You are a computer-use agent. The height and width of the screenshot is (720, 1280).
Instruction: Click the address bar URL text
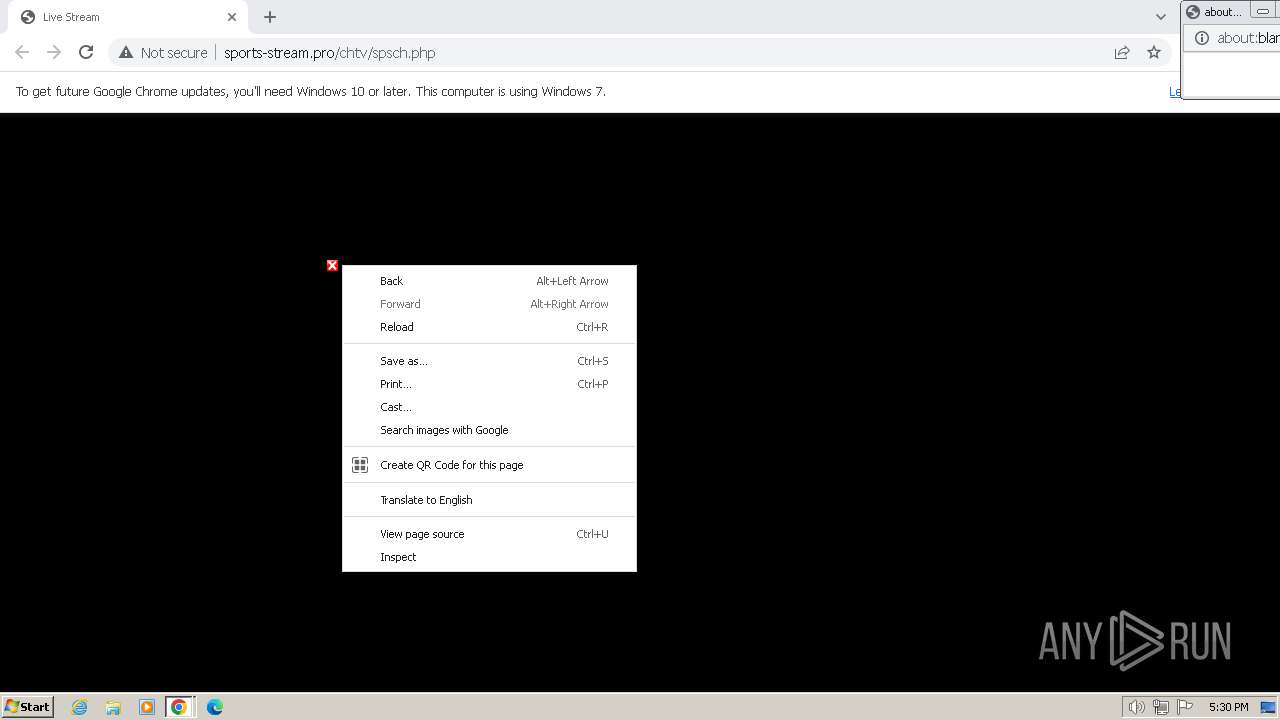[x=329, y=53]
